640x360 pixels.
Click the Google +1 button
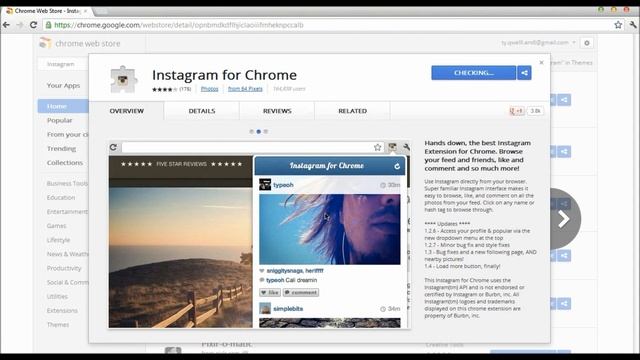point(517,111)
